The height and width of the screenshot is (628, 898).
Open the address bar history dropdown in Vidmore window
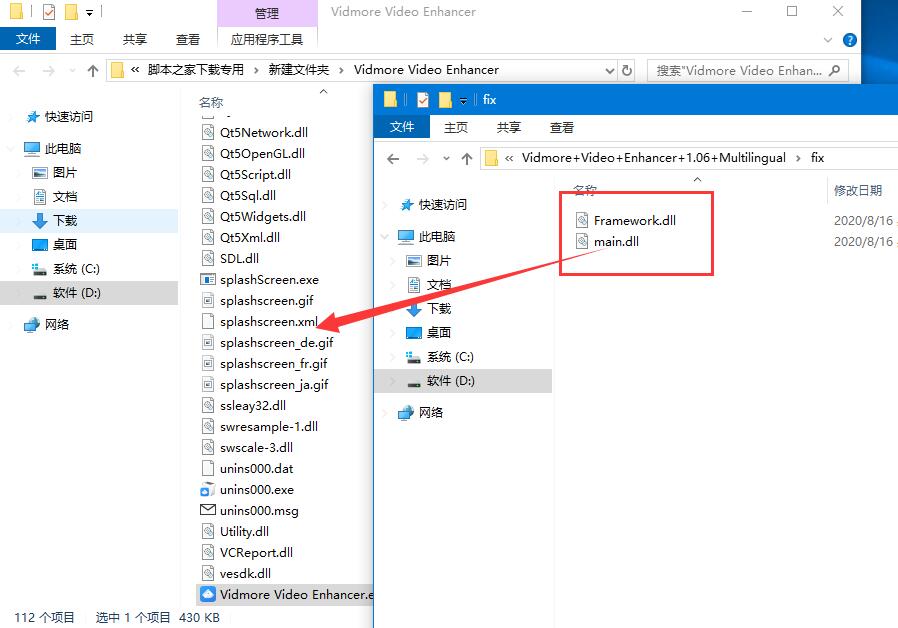[610, 70]
